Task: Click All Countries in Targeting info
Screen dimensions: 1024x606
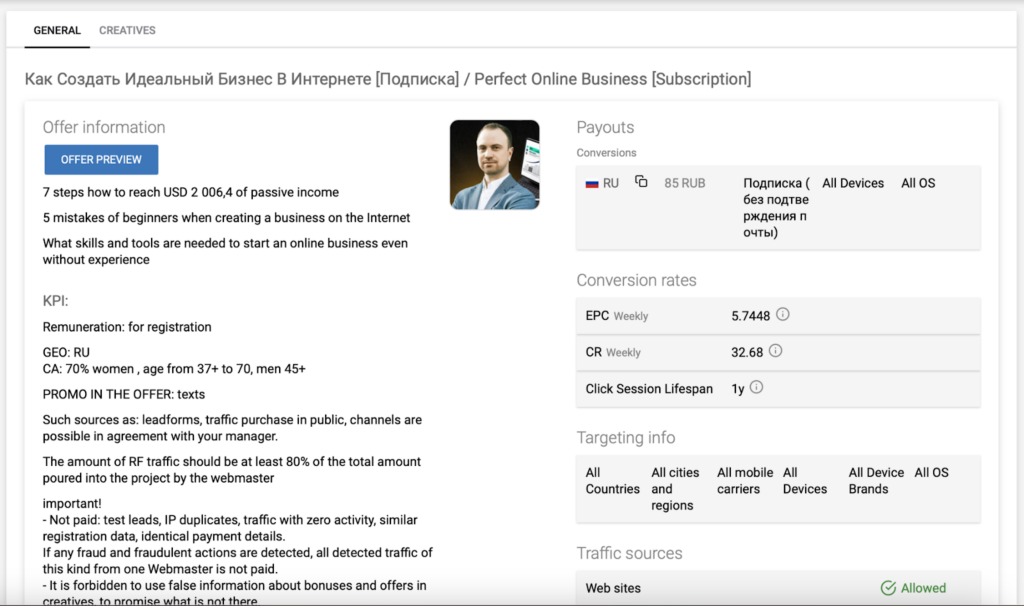Action: pyautogui.click(x=613, y=481)
